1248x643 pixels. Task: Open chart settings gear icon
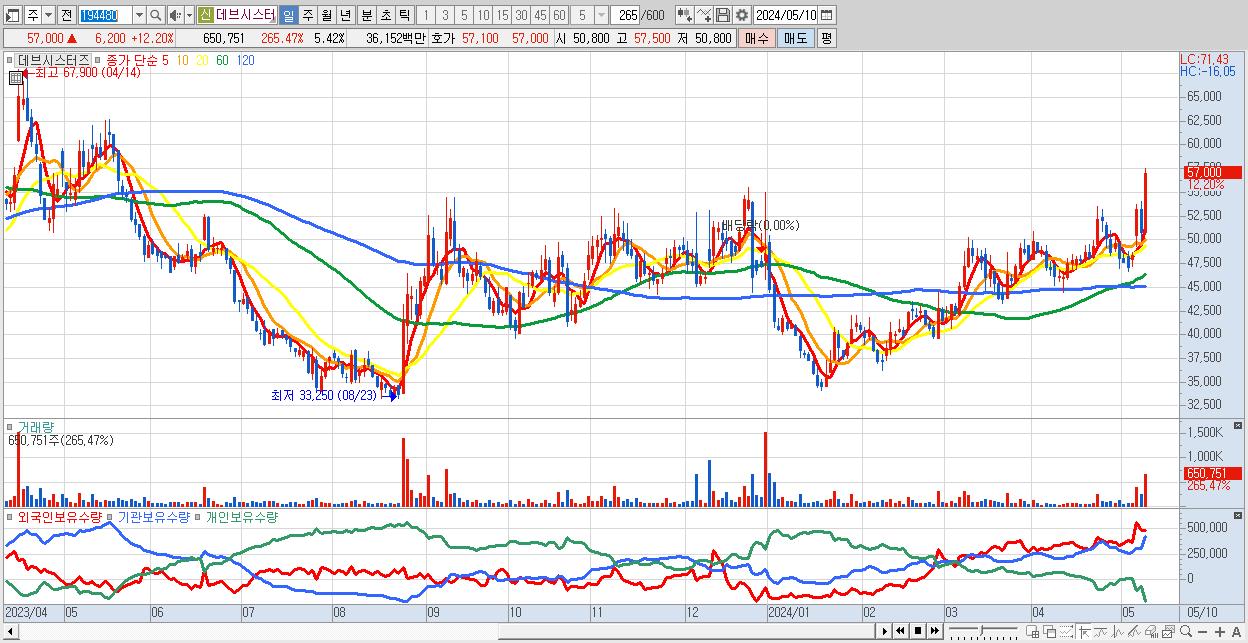[741, 15]
